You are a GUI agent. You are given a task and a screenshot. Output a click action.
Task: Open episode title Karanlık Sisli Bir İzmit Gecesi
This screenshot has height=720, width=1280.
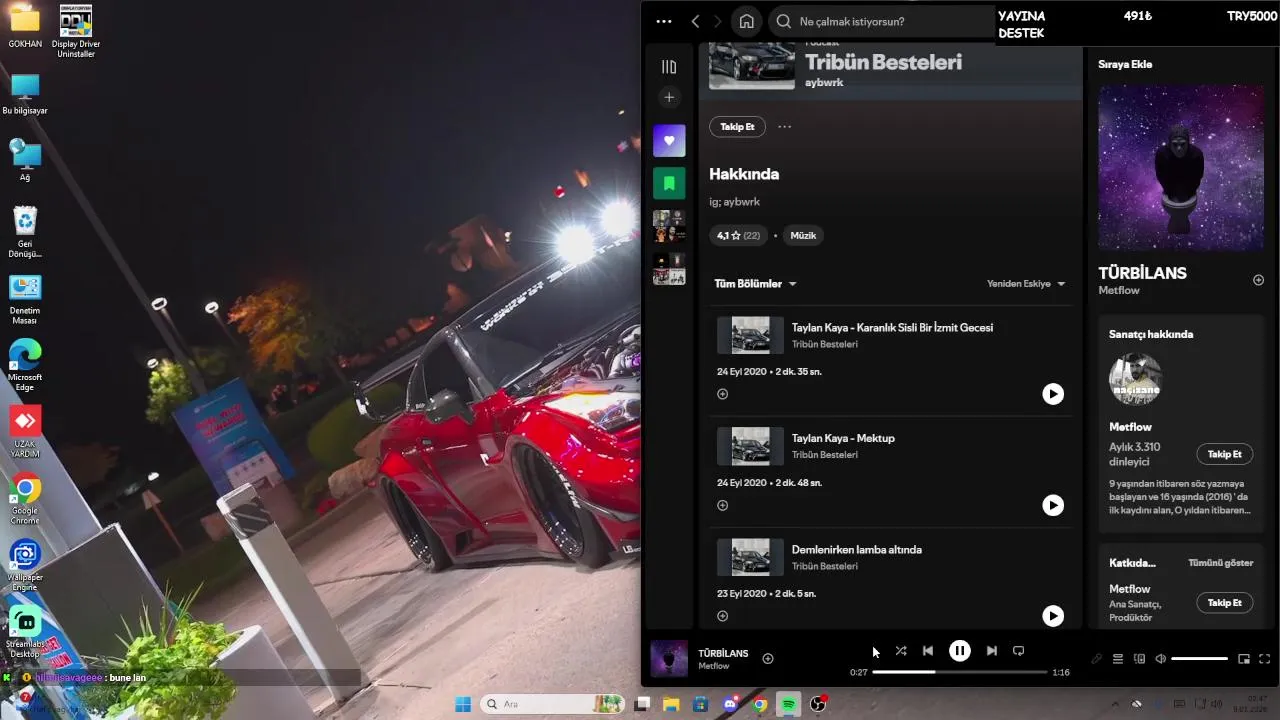[x=892, y=327]
